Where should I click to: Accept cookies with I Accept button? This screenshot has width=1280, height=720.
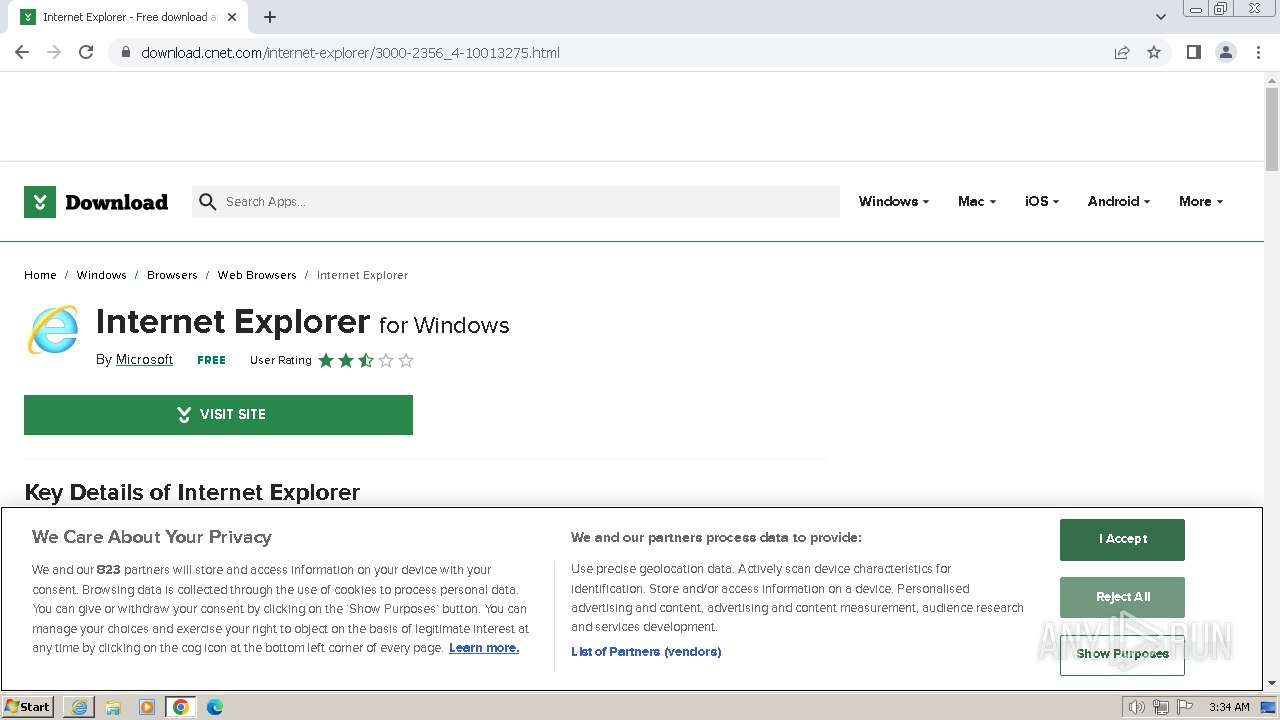point(1122,540)
